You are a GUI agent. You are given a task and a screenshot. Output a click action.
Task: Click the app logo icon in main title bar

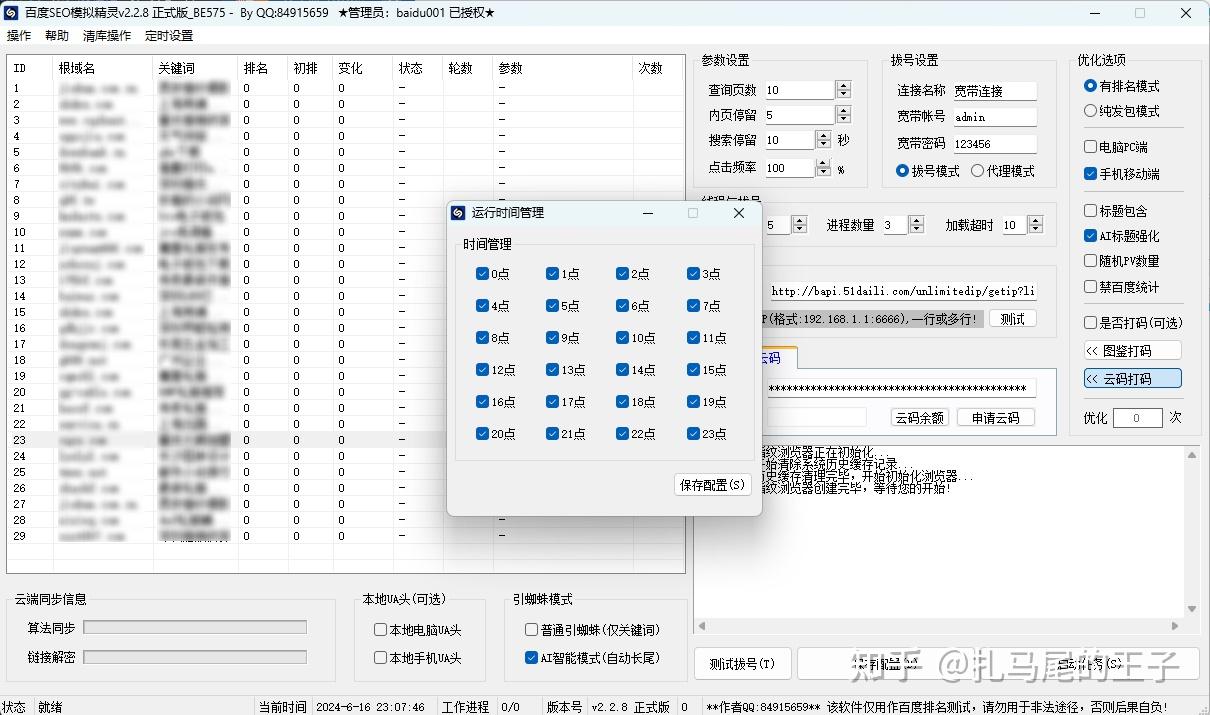(x=11, y=13)
